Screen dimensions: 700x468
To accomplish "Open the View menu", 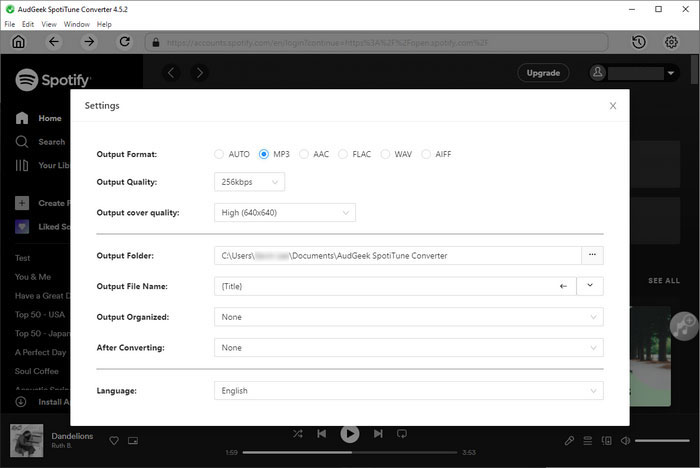I will pyautogui.click(x=49, y=24).
